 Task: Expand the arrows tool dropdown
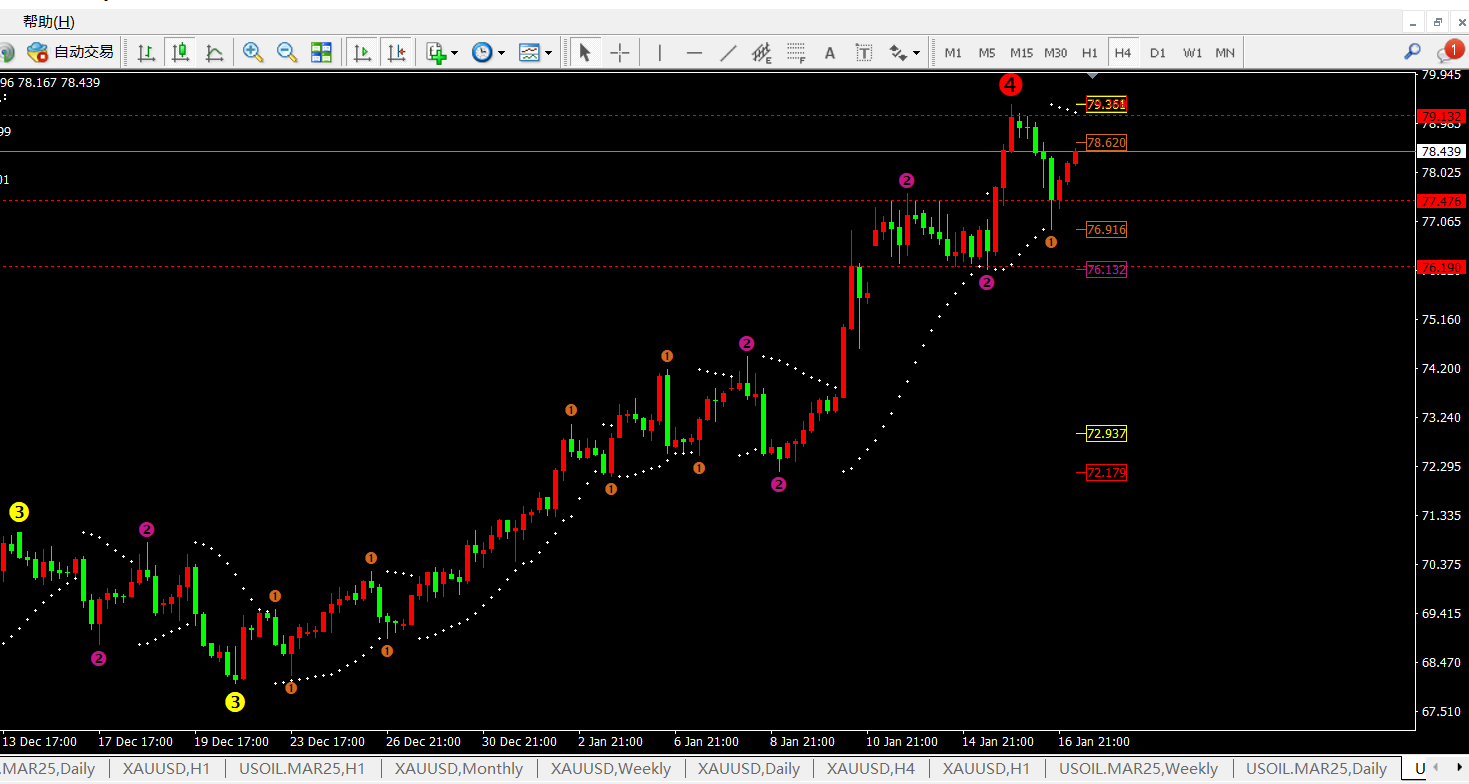tap(916, 53)
